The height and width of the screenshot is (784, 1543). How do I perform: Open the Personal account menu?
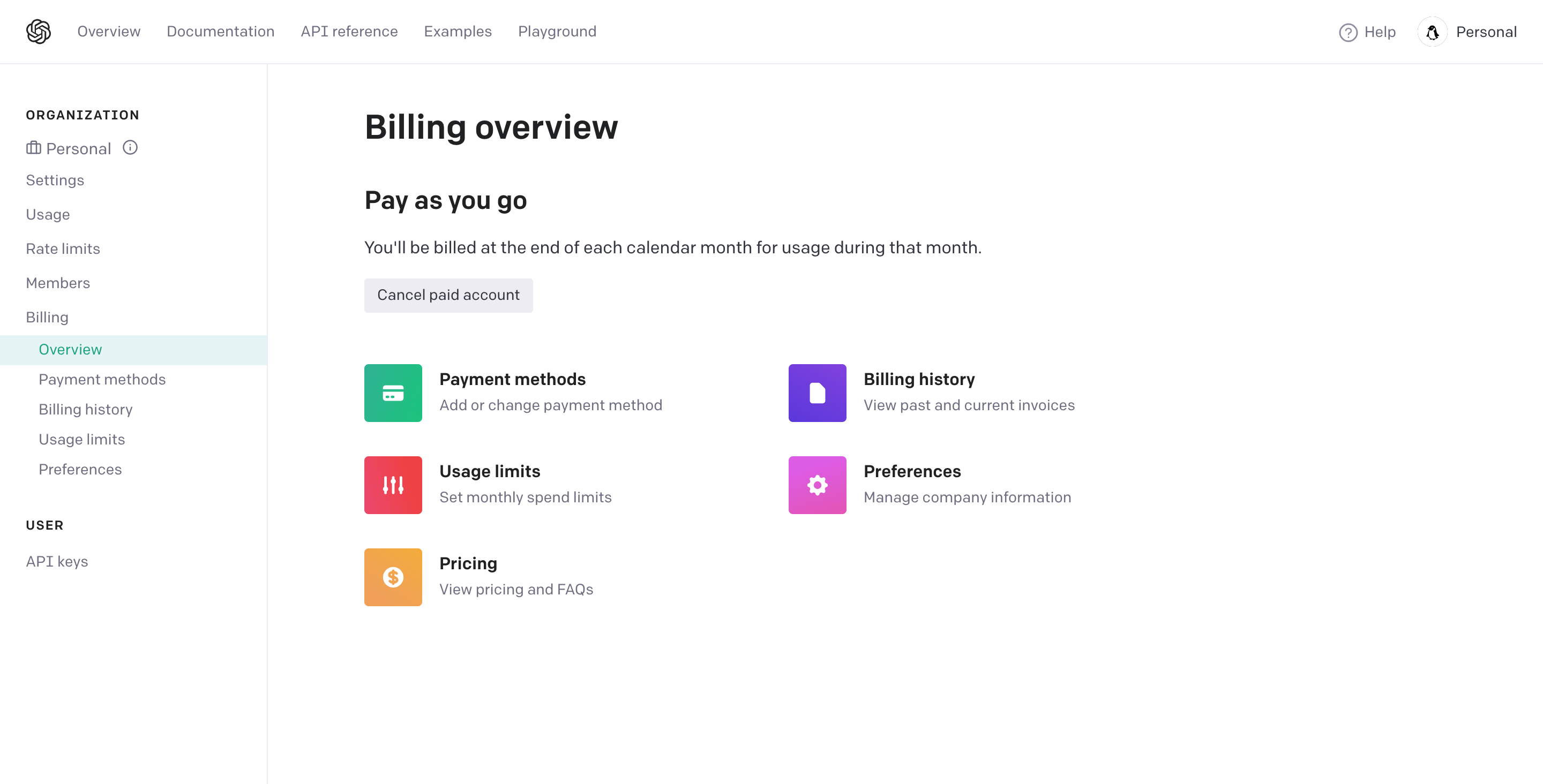1486,32
